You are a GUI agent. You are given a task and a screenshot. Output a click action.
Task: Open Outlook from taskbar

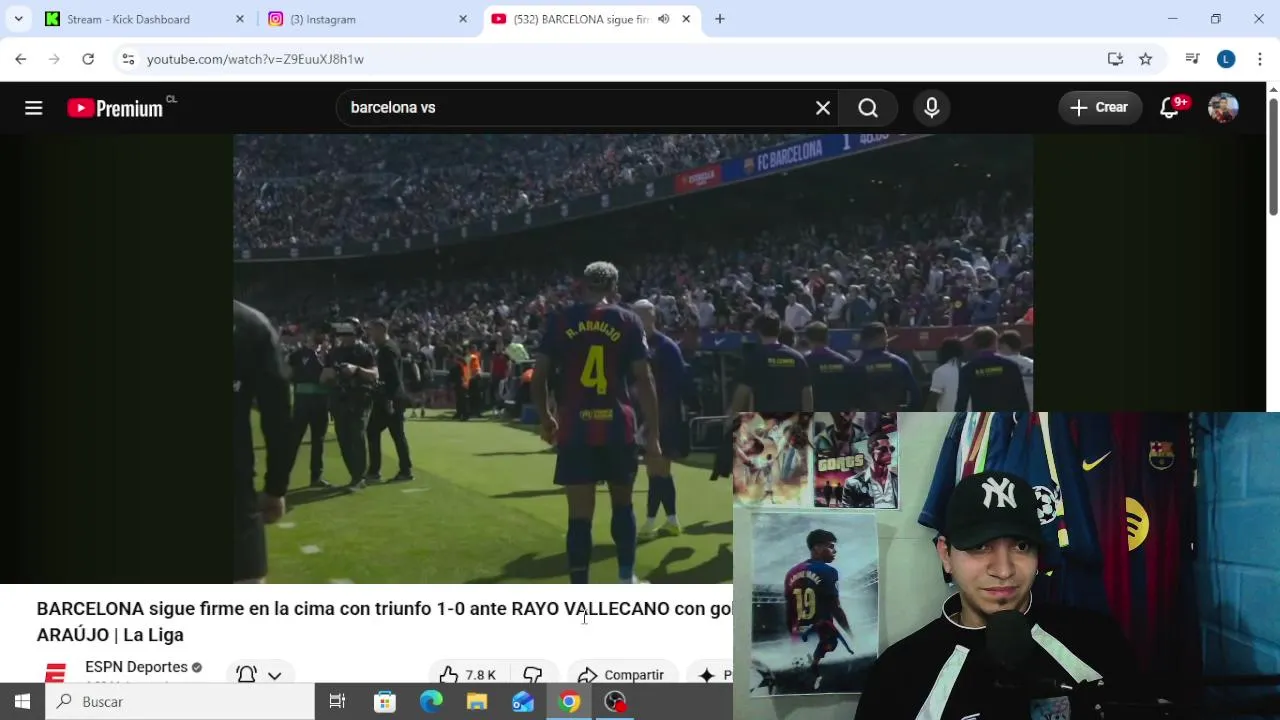tap(523, 702)
